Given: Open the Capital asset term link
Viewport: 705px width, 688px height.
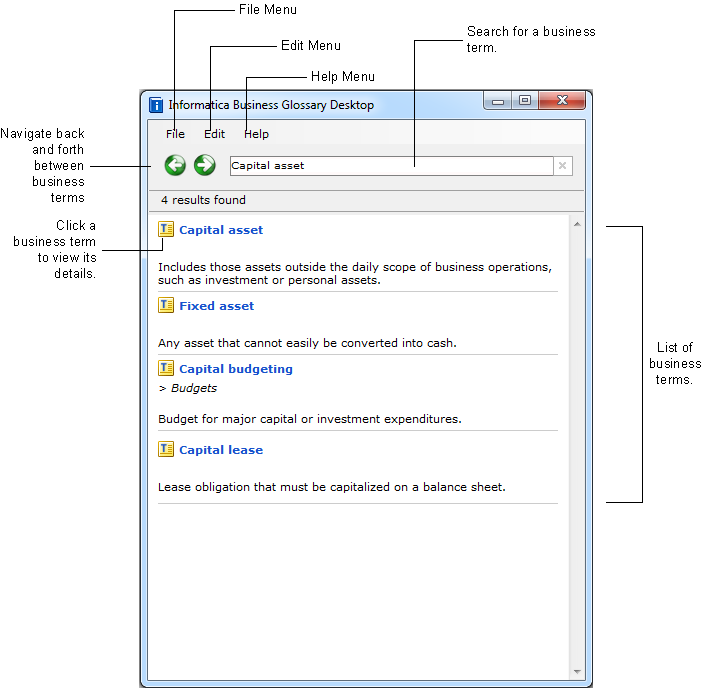Looking at the screenshot, I should point(221,230).
